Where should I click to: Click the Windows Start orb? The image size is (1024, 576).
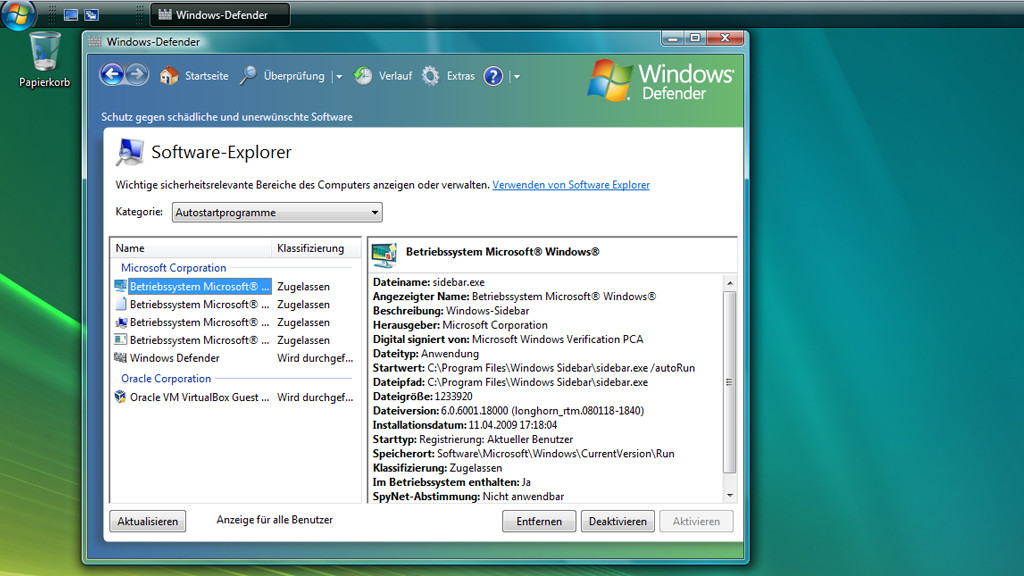[x=18, y=14]
